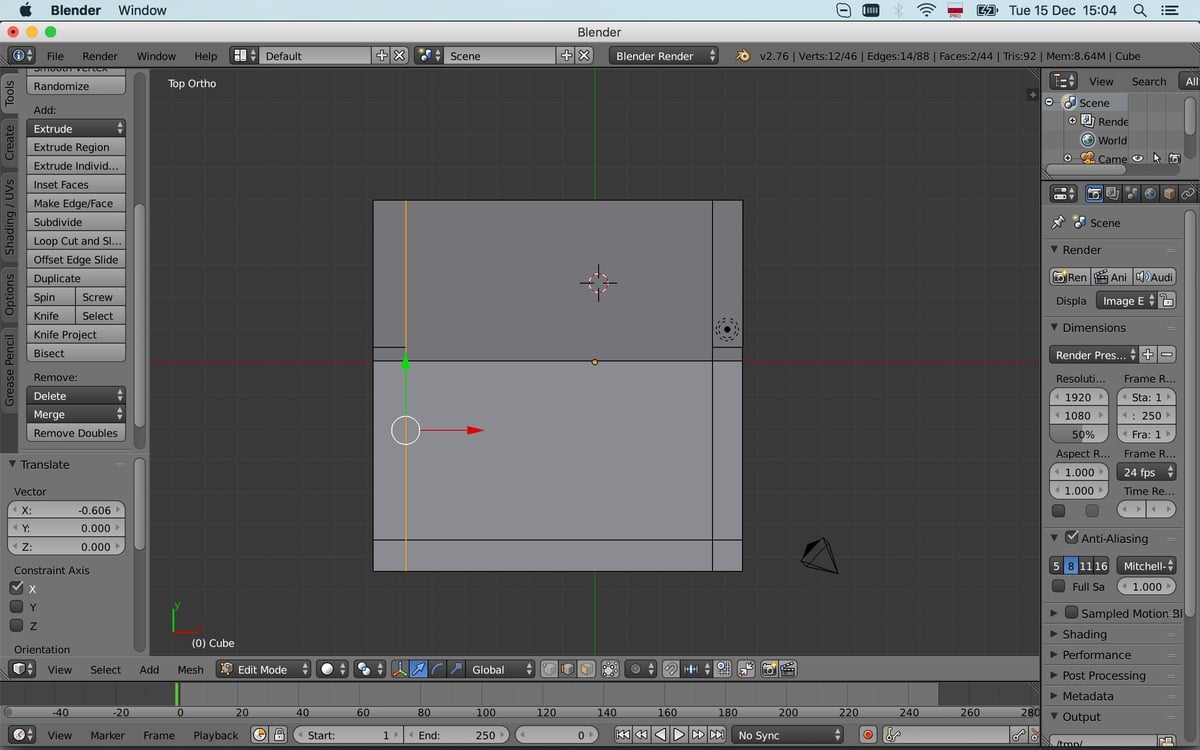
Task: Enable the Y constraint axis checkbox
Action: [x=17, y=607]
